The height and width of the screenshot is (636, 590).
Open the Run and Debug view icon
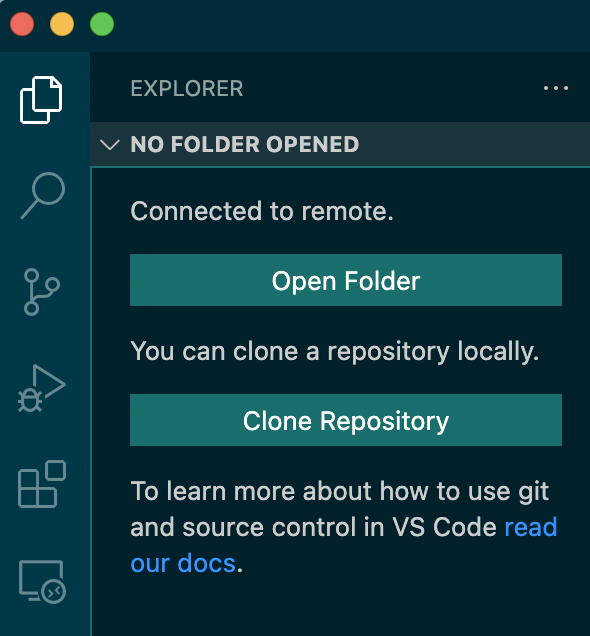click(41, 388)
